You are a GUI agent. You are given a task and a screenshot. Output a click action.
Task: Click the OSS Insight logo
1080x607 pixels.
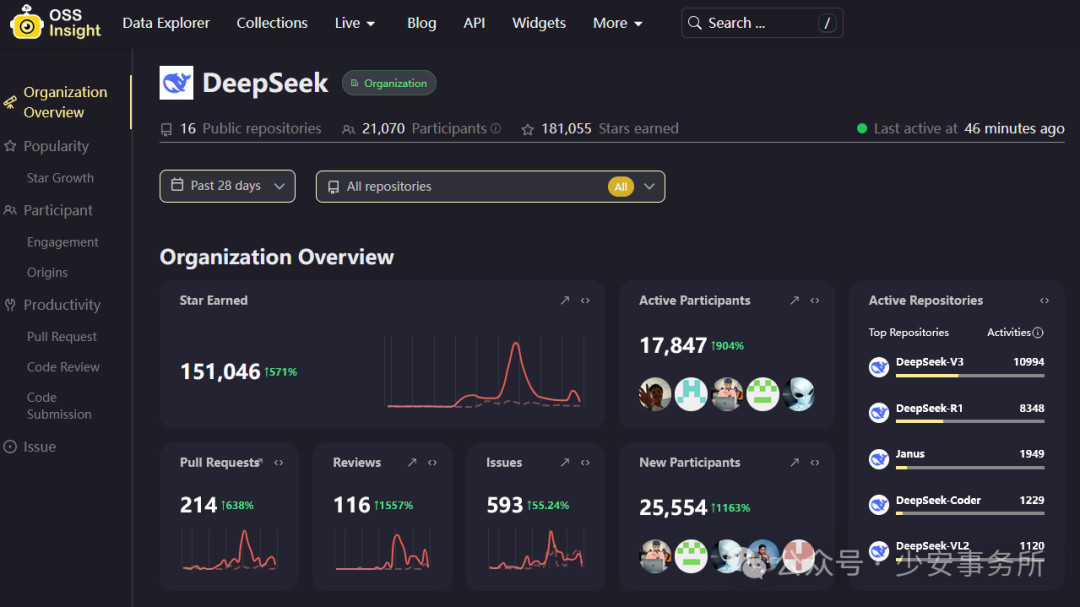pyautogui.click(x=56, y=22)
